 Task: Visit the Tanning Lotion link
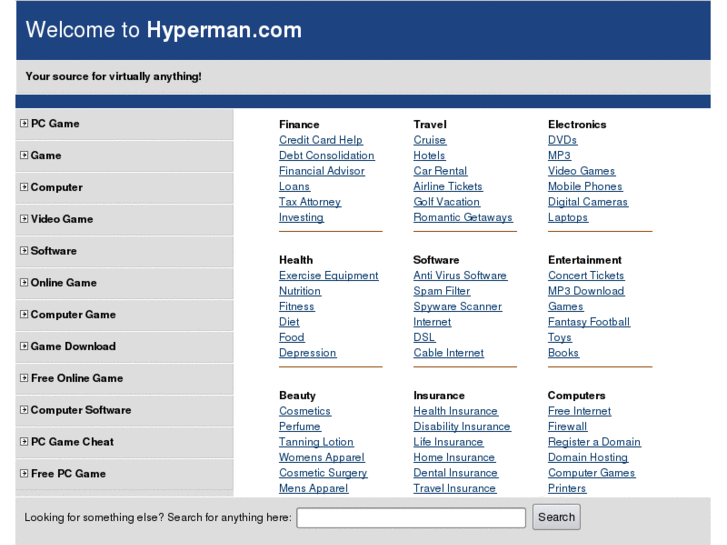(316, 442)
